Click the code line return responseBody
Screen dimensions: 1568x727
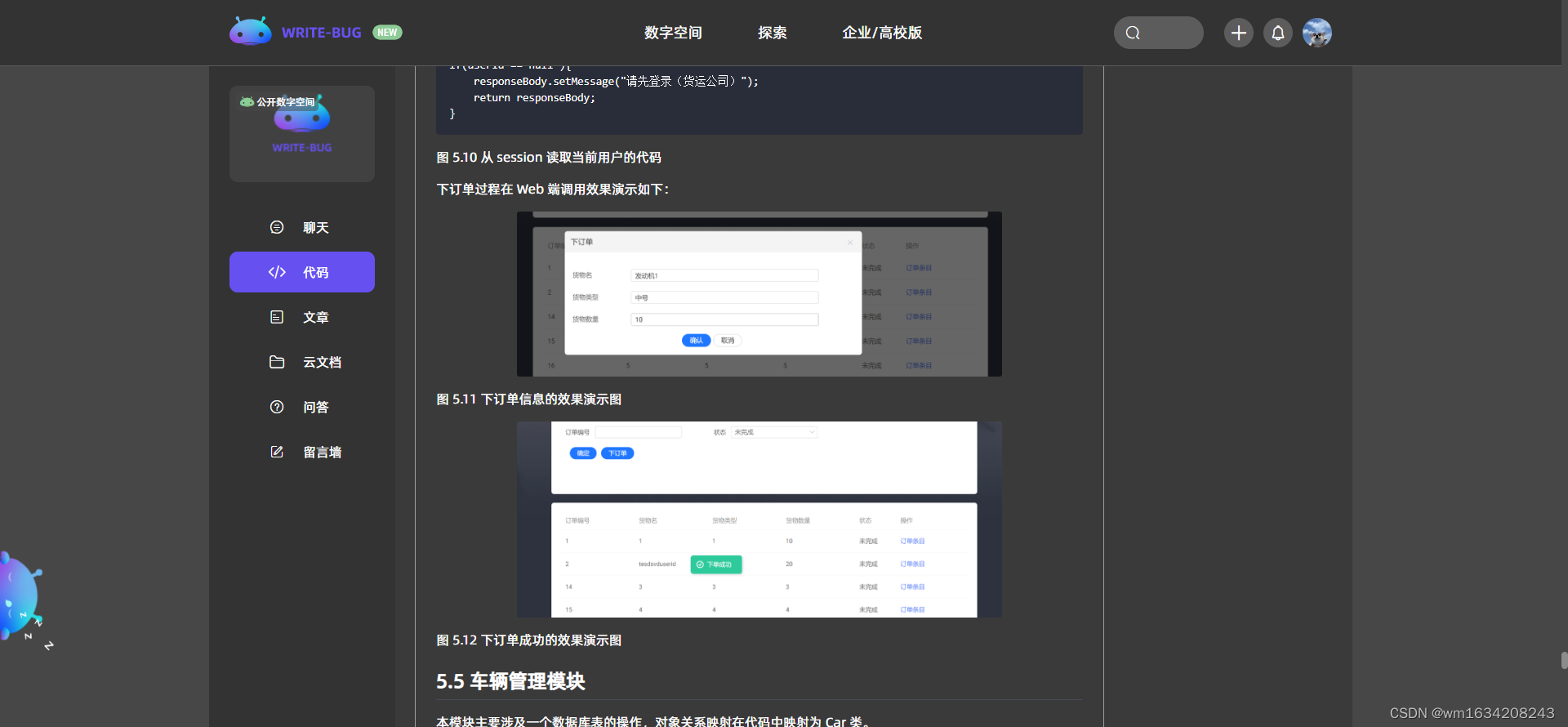[534, 97]
